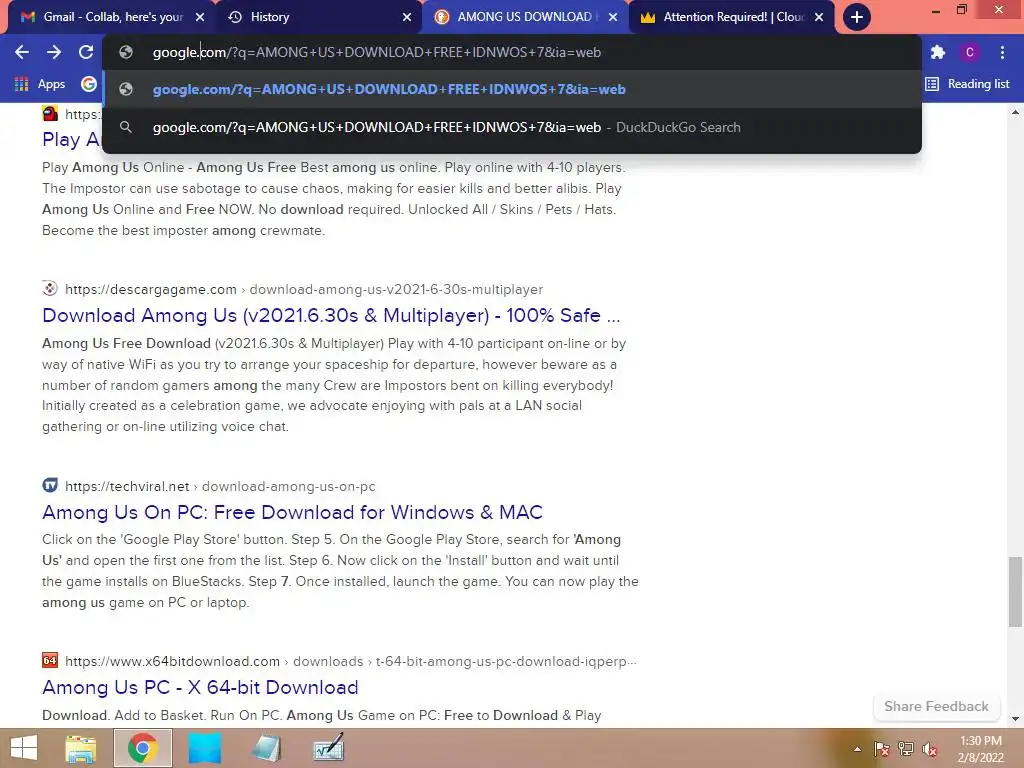Image resolution: width=1024 pixels, height=768 pixels.
Task: Open the pen and checklist taskbar app
Action: tap(328, 748)
